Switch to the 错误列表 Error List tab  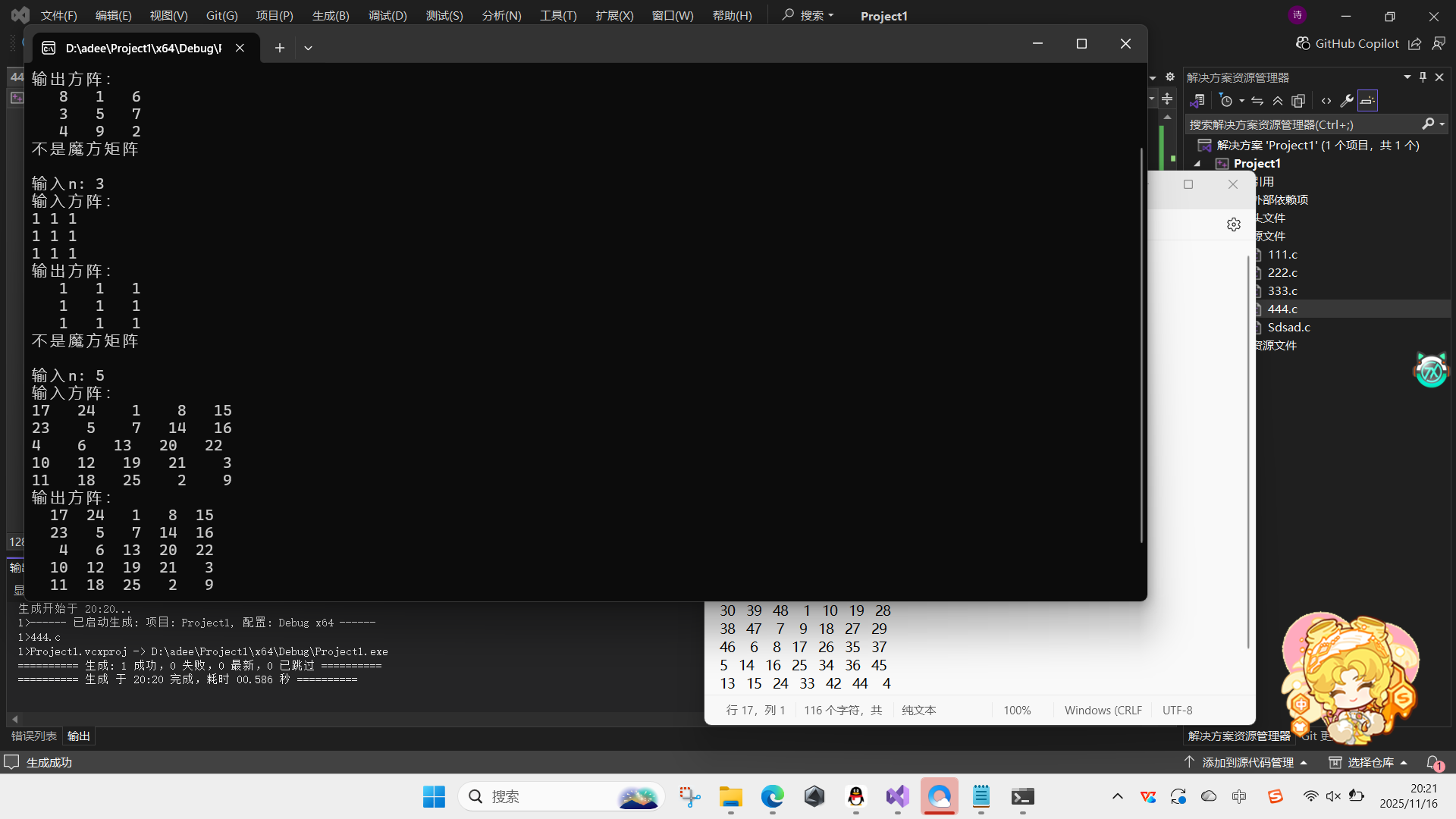point(34,736)
